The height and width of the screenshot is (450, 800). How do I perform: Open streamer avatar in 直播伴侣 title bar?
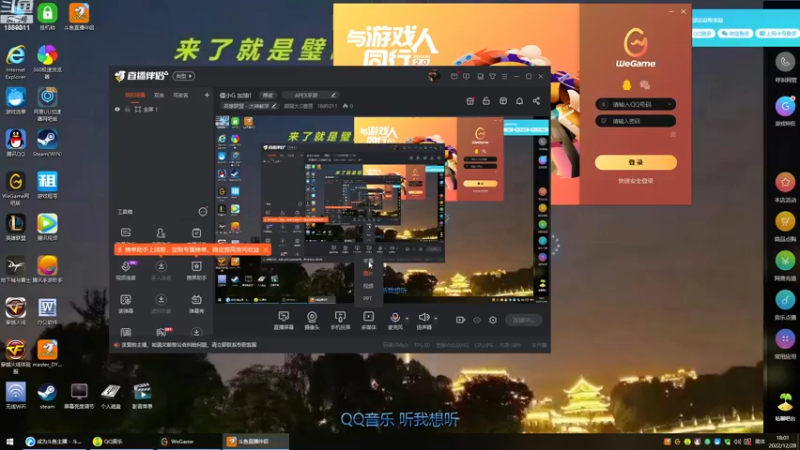click(434, 76)
